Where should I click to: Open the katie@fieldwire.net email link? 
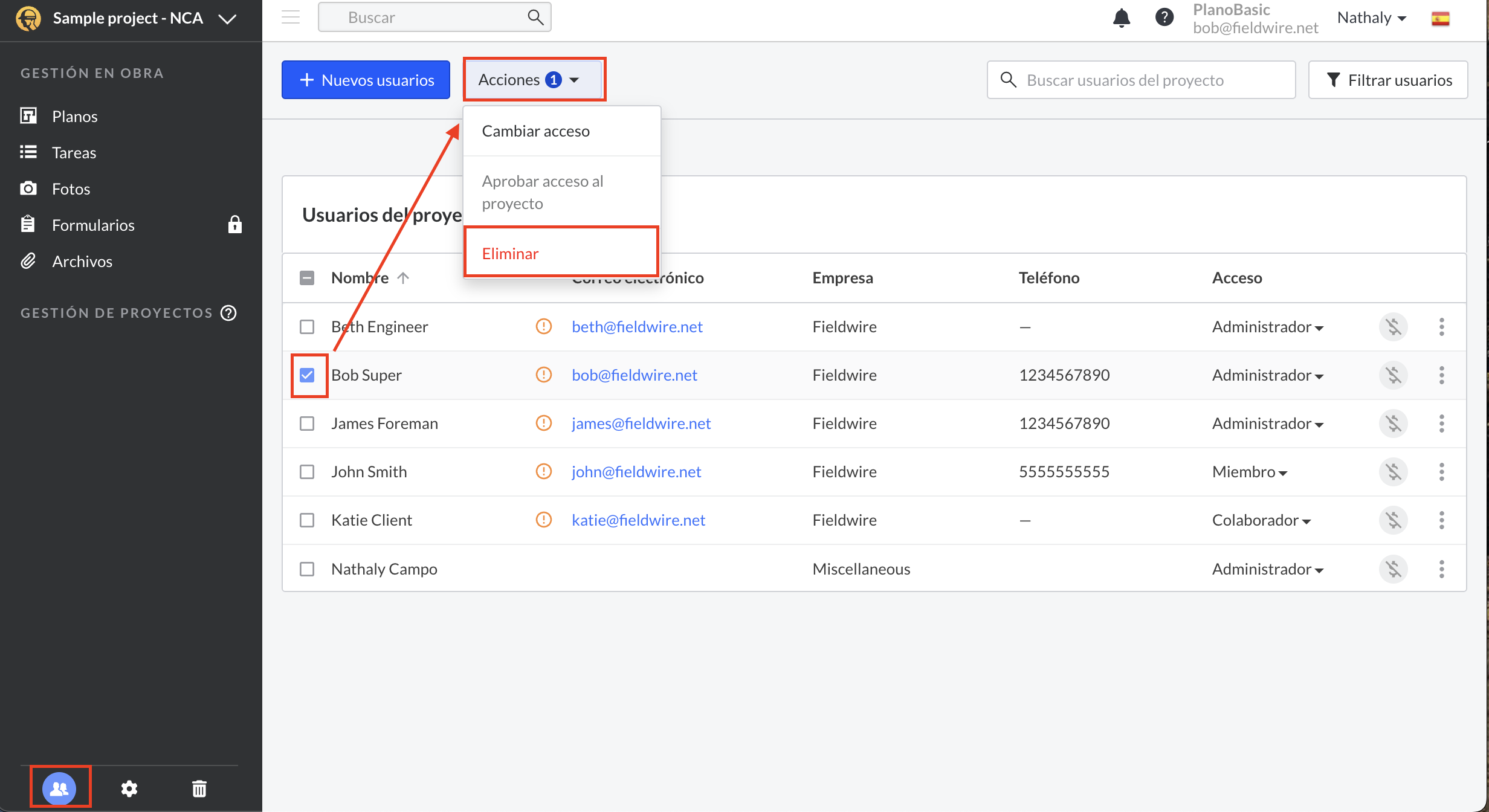click(639, 520)
